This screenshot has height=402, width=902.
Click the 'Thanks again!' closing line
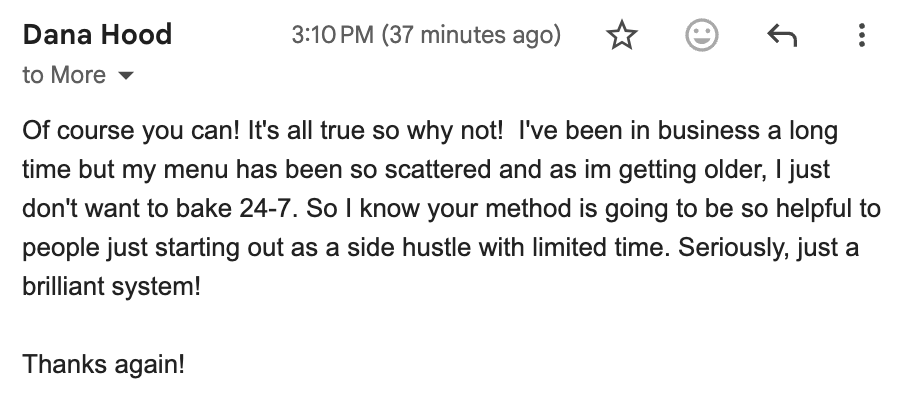click(104, 364)
